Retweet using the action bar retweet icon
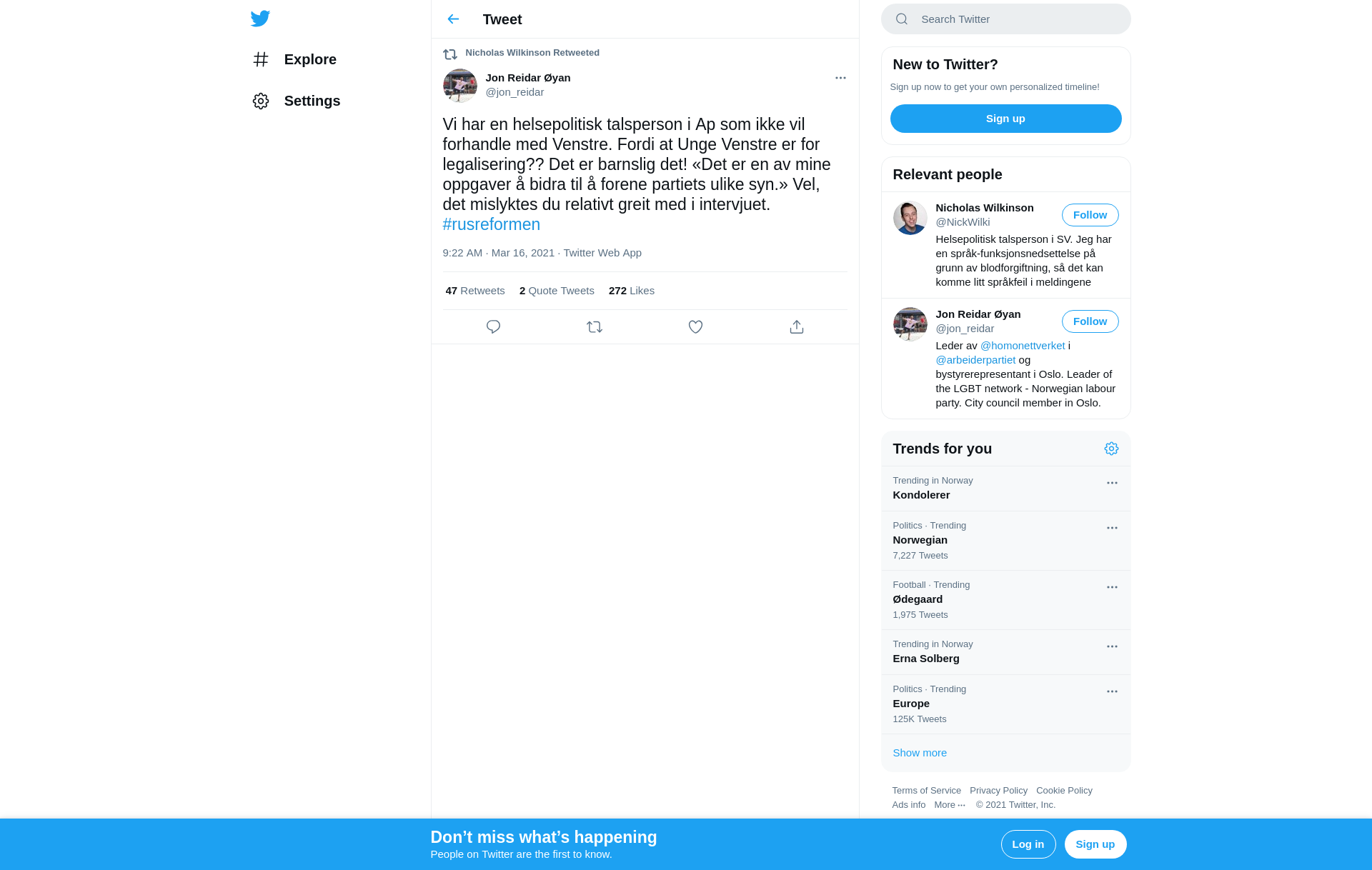1372x870 pixels. point(595,326)
